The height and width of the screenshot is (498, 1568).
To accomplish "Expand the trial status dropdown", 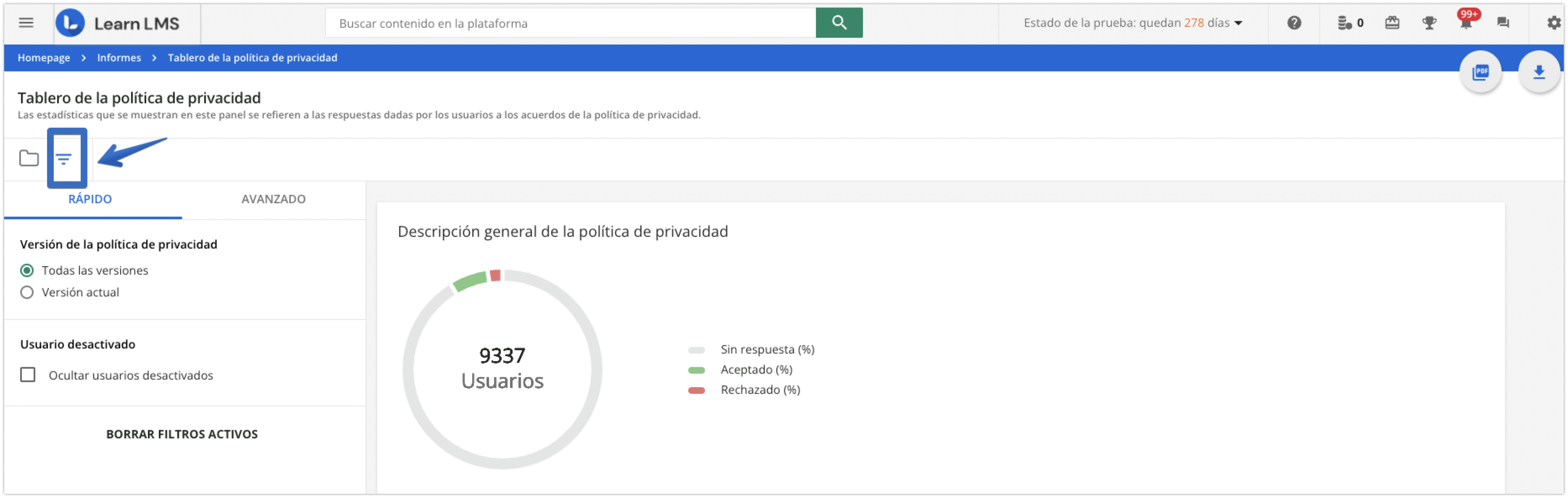I will tap(1133, 23).
